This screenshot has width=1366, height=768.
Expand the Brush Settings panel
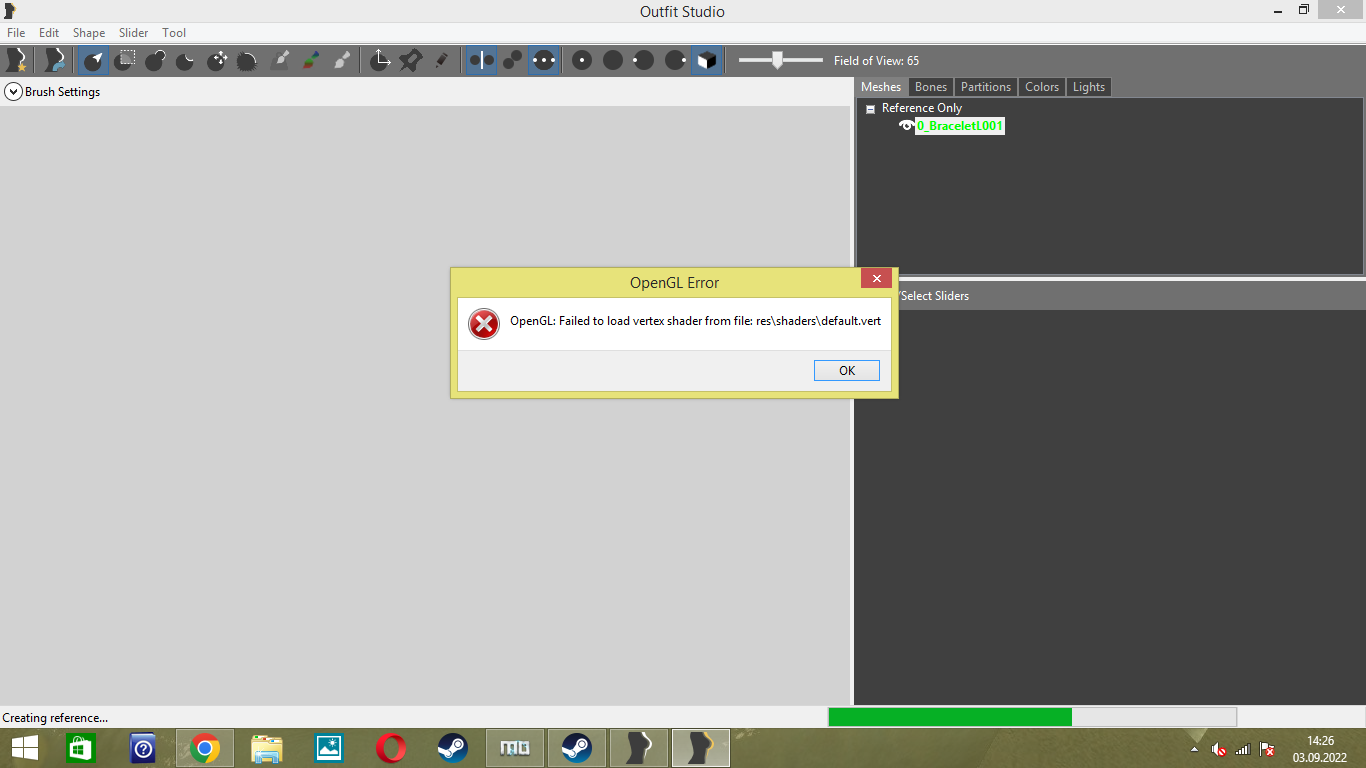click(x=13, y=92)
